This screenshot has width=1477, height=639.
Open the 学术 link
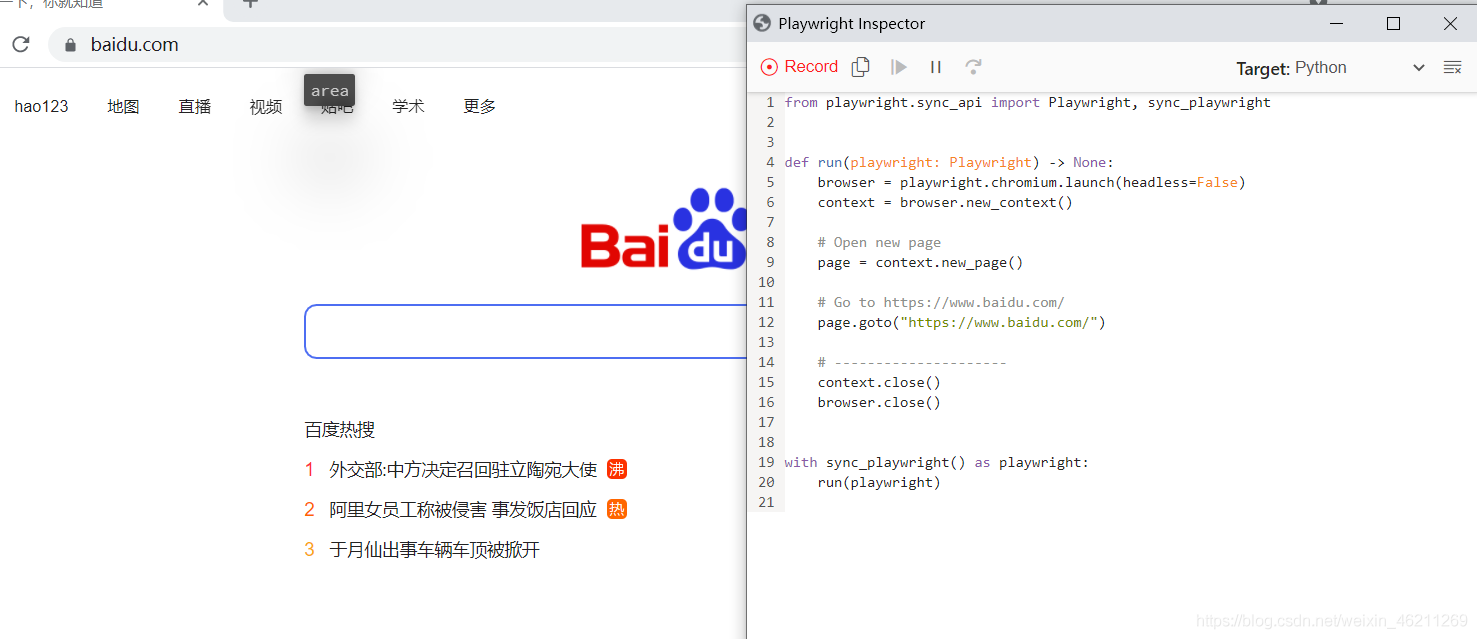tap(408, 106)
